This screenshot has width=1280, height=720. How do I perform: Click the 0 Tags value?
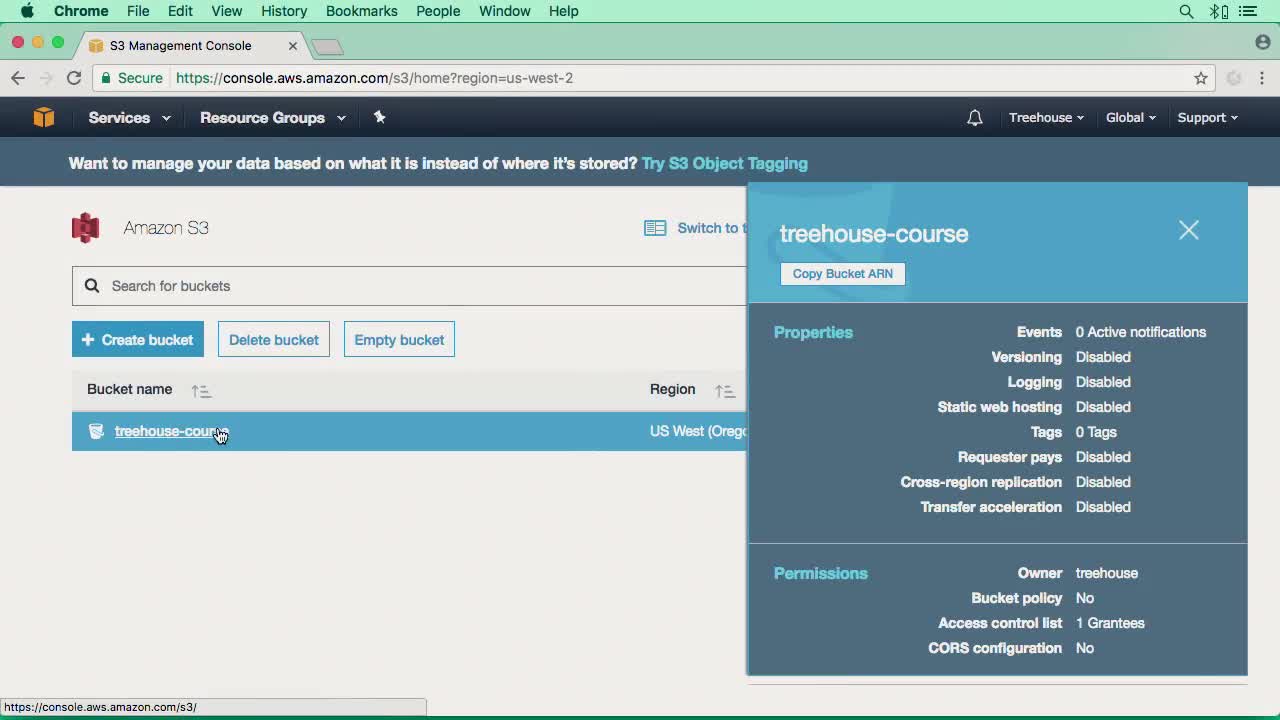[x=1096, y=432]
